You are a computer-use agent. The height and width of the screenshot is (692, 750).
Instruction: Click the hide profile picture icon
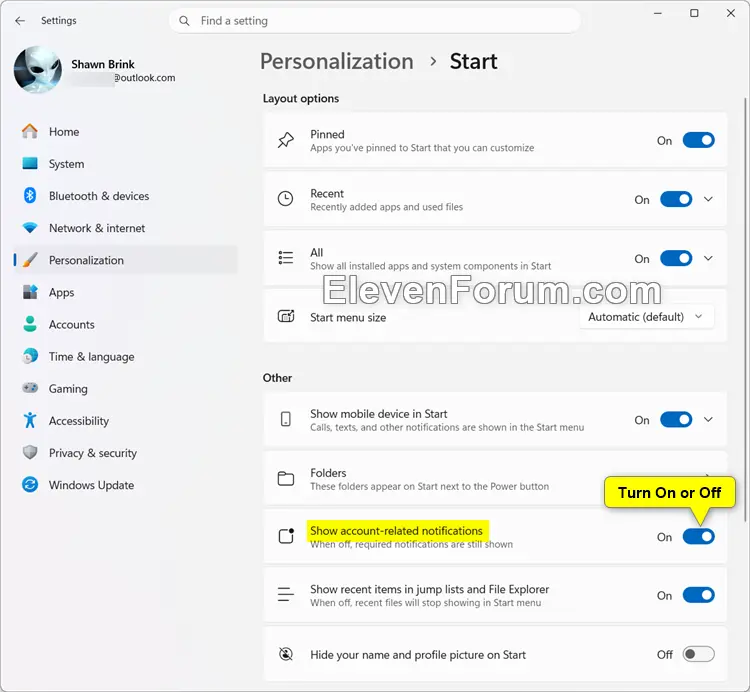click(x=286, y=654)
